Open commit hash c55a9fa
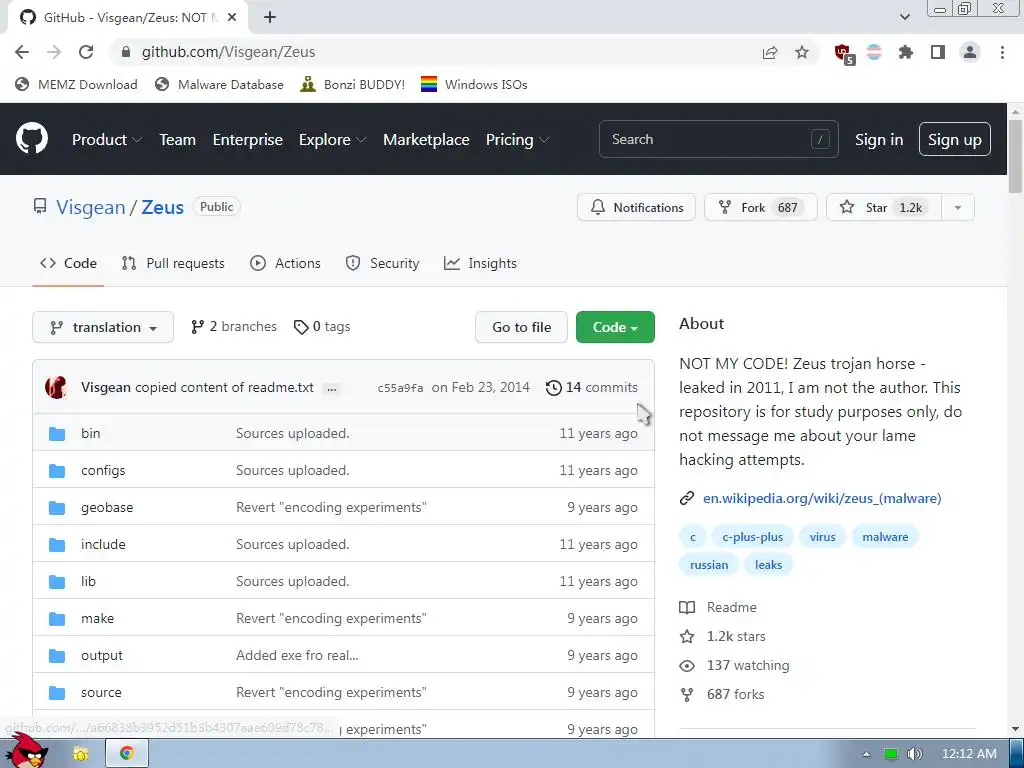1024x768 pixels. click(x=400, y=388)
